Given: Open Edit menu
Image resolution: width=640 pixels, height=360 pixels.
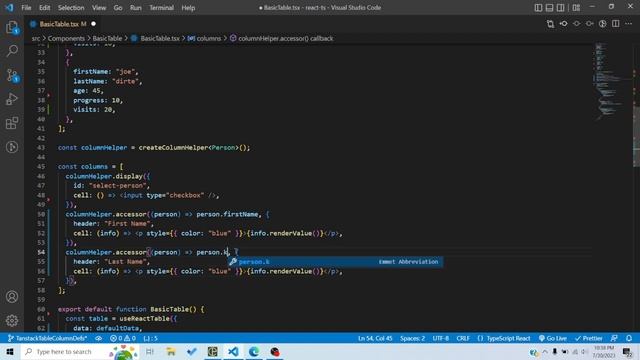Looking at the screenshot, I should click(x=44, y=7).
